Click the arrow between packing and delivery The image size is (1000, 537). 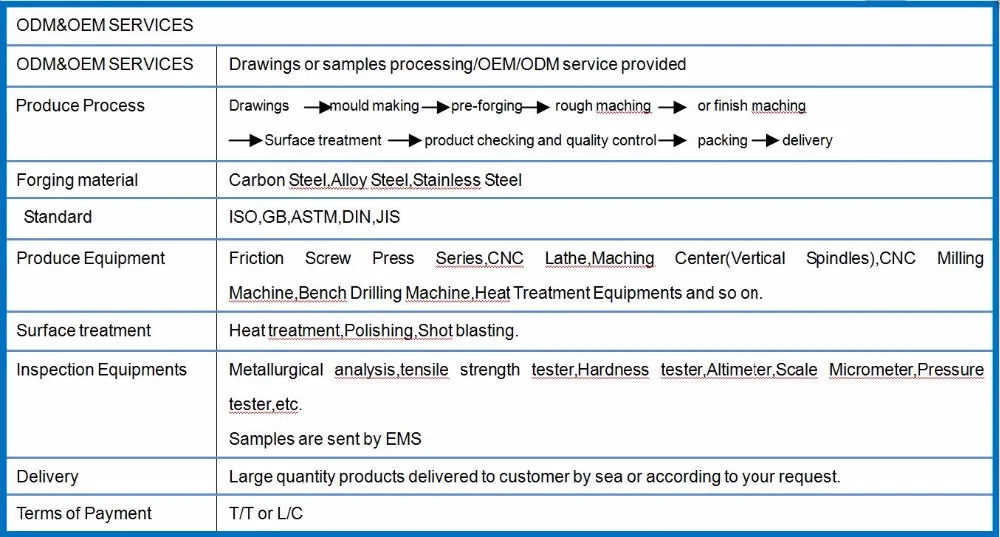pyautogui.click(x=765, y=140)
